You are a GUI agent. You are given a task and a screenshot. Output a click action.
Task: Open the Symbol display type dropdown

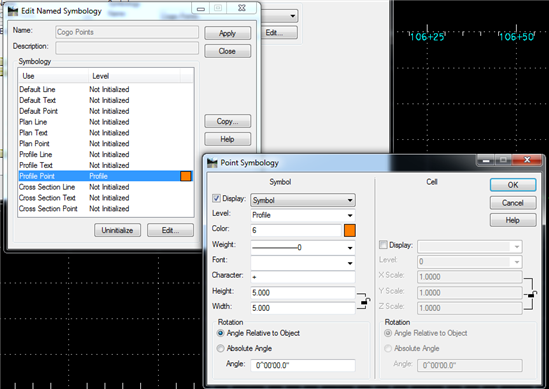click(303, 200)
